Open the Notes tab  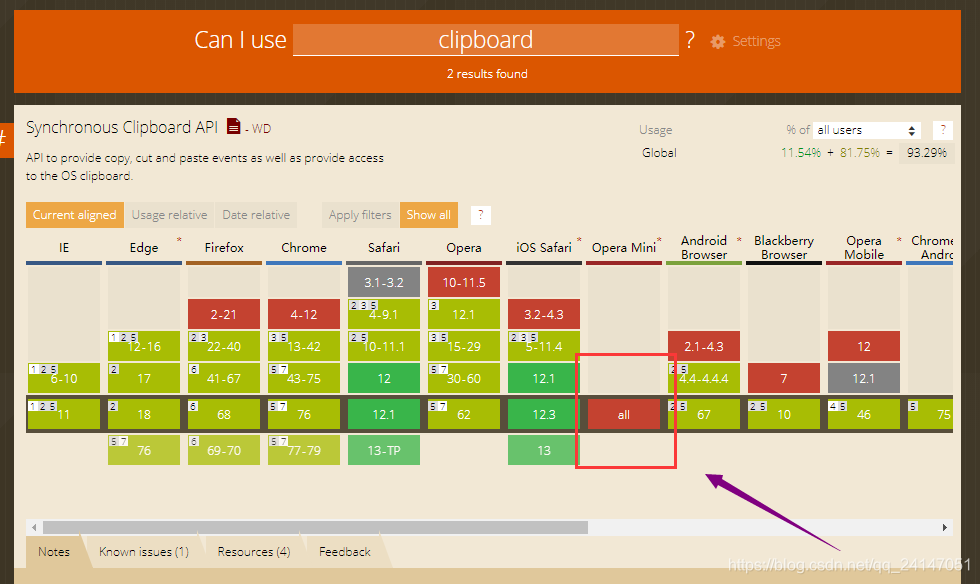click(54, 551)
